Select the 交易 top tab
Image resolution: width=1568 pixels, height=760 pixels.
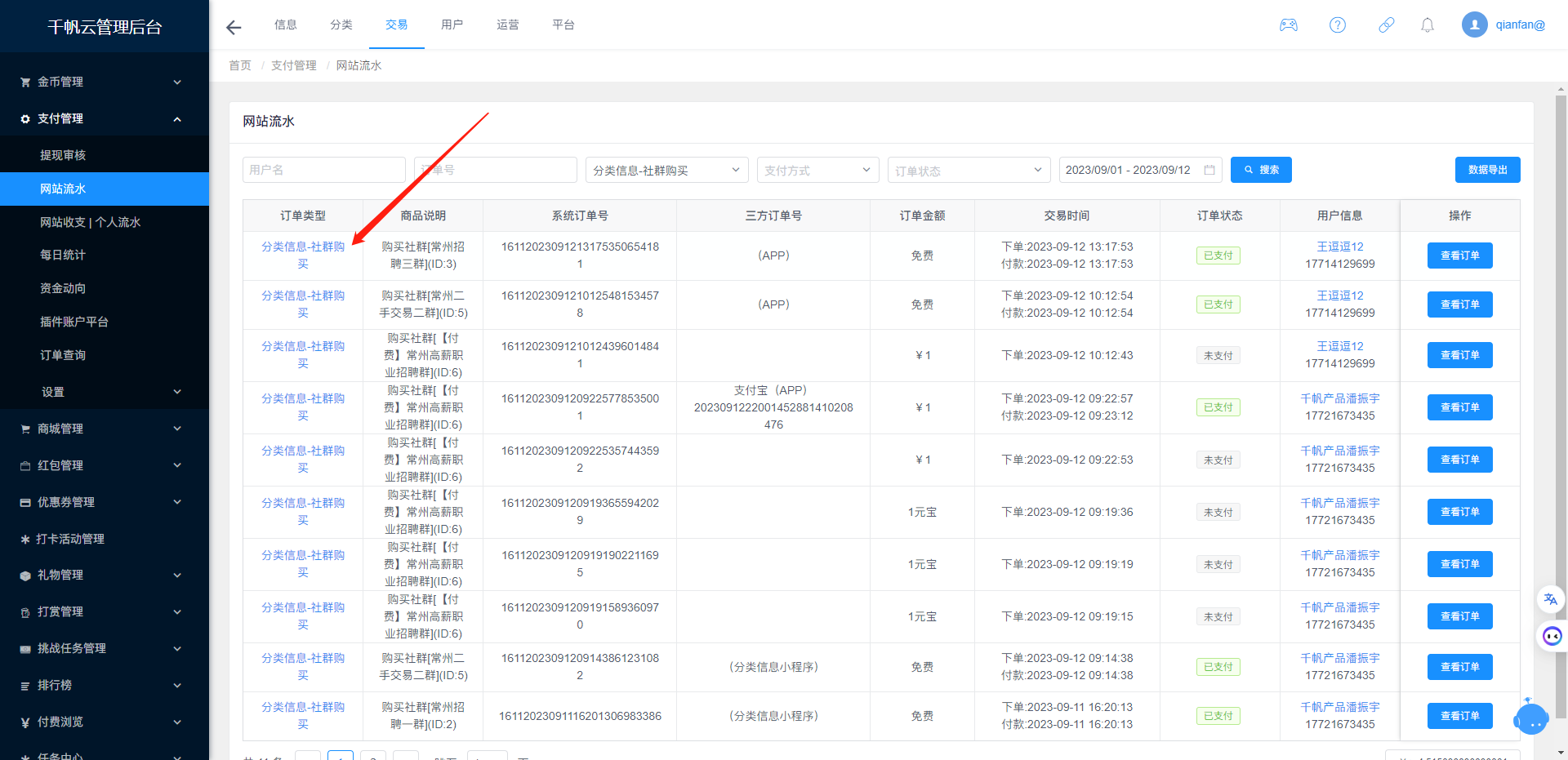397,24
